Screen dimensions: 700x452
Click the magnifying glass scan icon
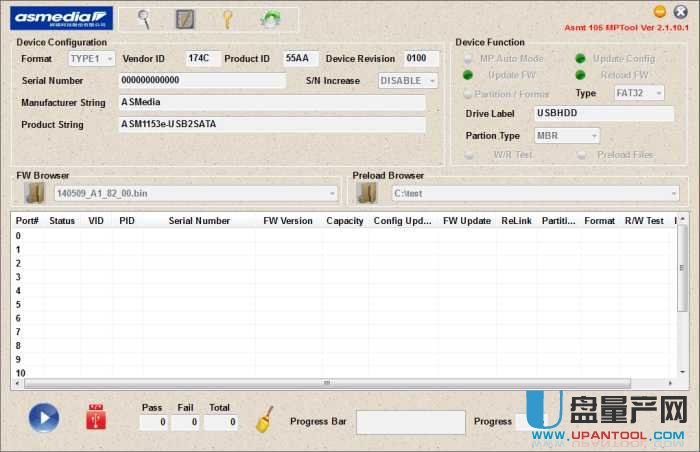143,18
